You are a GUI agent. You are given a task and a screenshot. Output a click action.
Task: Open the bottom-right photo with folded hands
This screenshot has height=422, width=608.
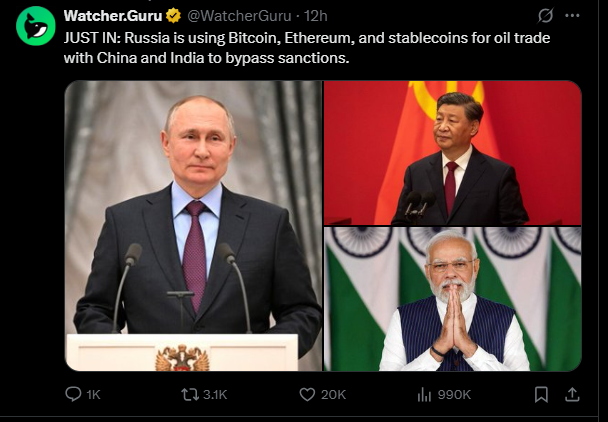click(x=452, y=299)
